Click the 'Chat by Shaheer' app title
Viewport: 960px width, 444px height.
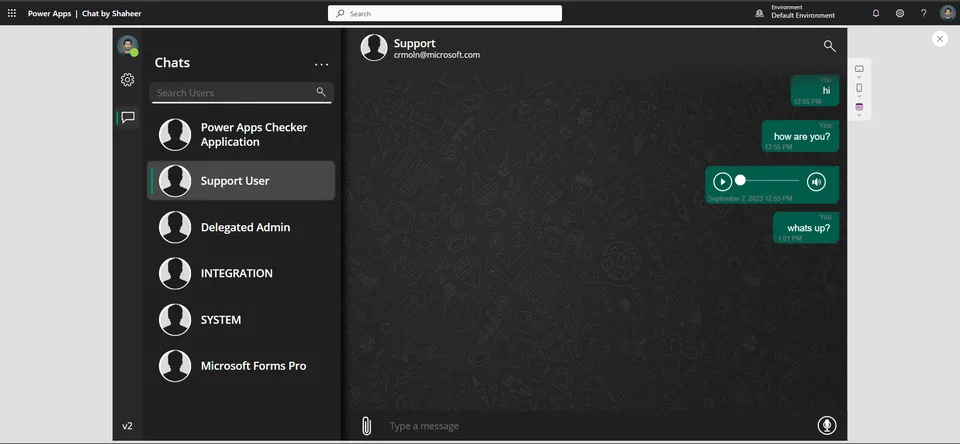(x=111, y=13)
